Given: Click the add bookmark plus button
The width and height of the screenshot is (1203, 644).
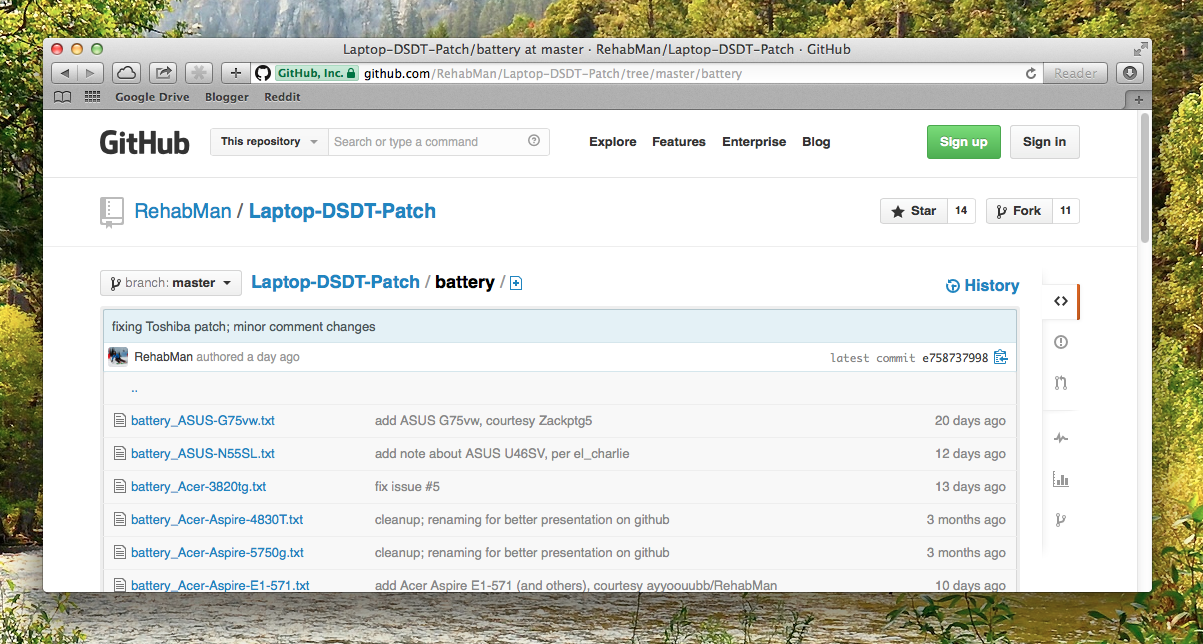Looking at the screenshot, I should point(236,73).
